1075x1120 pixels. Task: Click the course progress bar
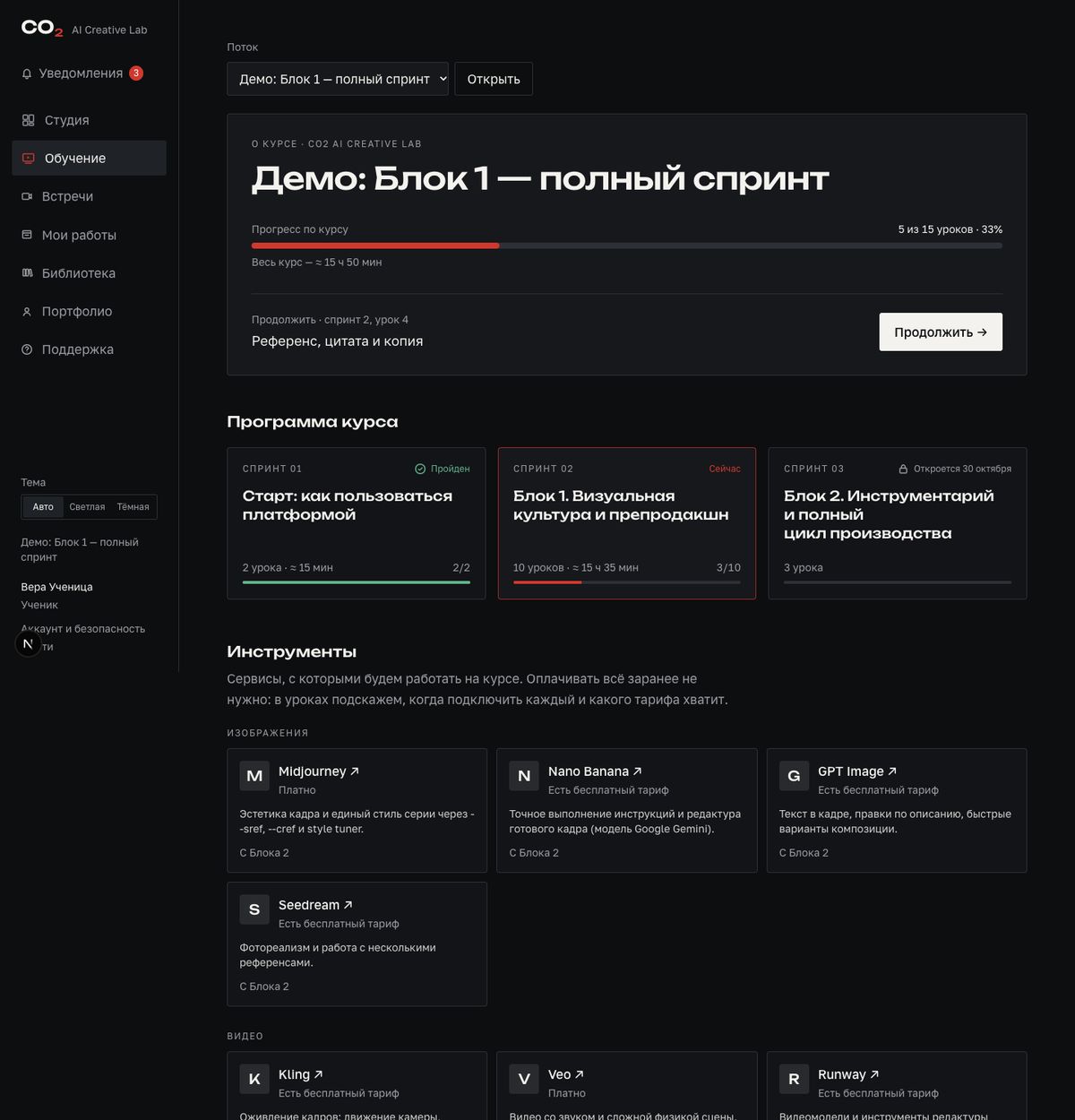point(627,246)
